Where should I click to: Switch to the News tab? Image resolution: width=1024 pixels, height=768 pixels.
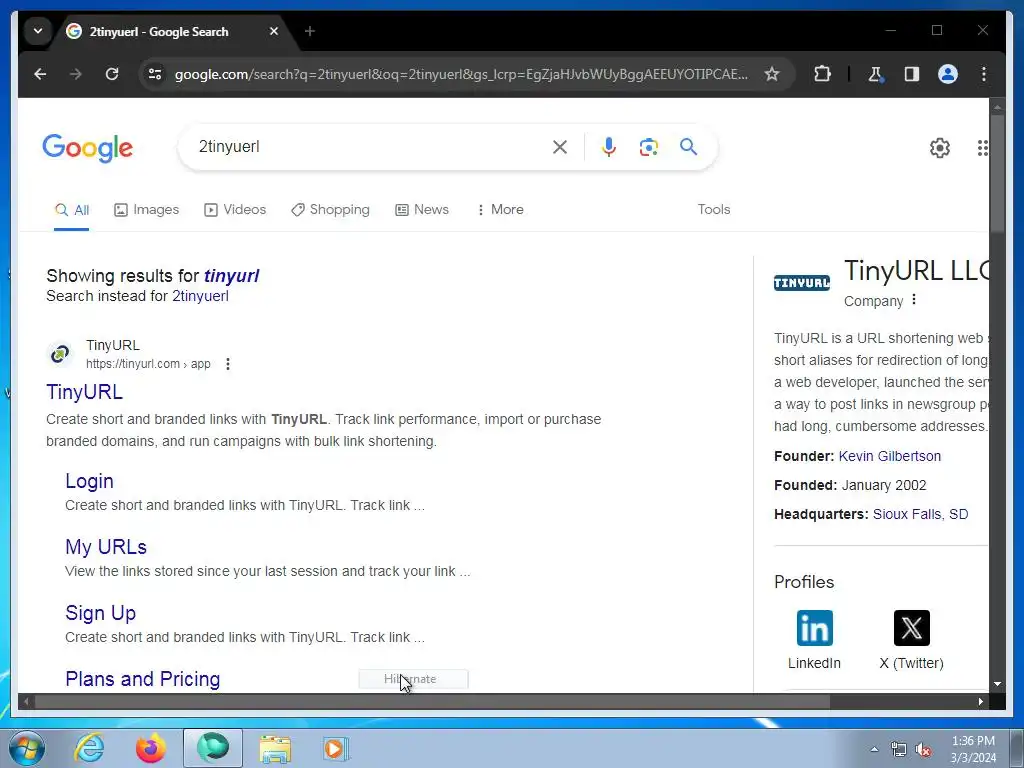point(422,210)
